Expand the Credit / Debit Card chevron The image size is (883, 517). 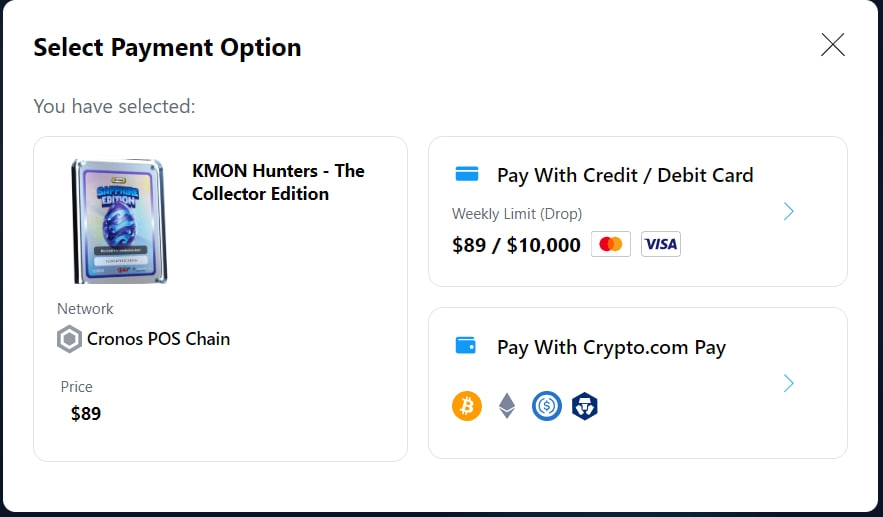pyautogui.click(x=789, y=211)
